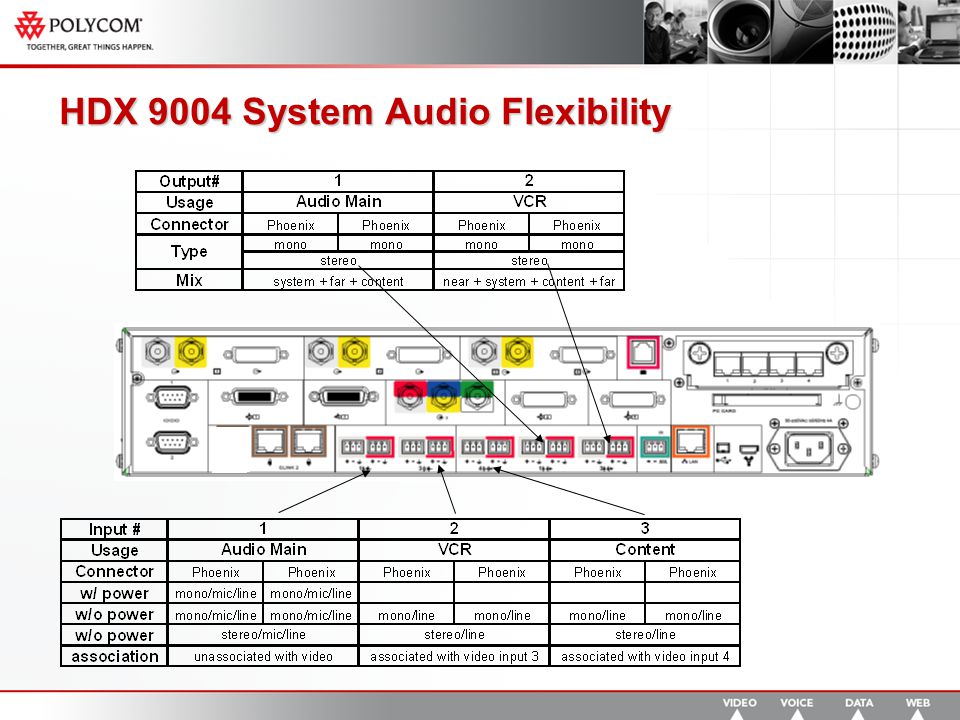
Task: Click the slide title HDX 9004 System Audio Flexibility
Action: point(366,112)
